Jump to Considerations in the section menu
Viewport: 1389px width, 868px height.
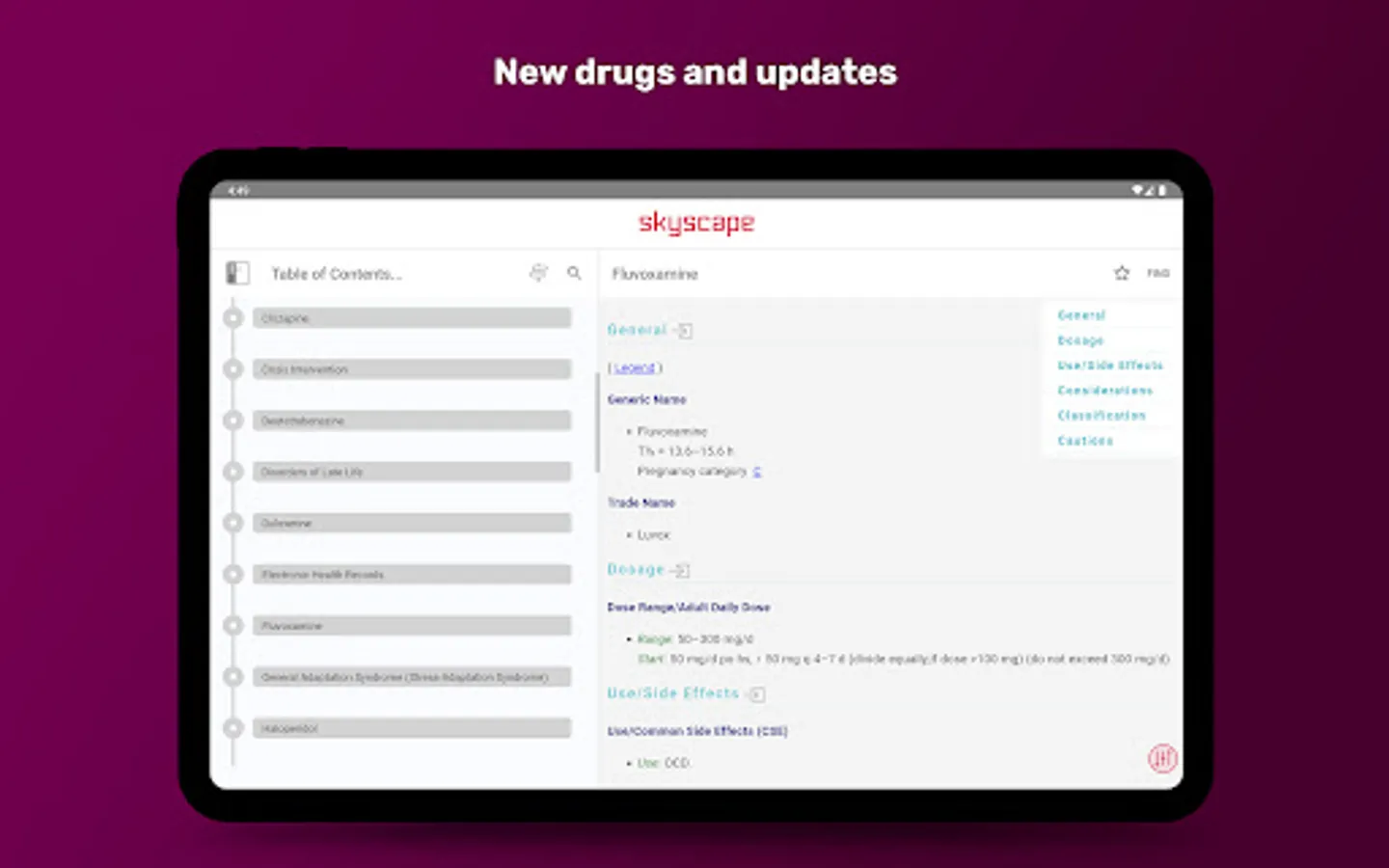click(1105, 391)
